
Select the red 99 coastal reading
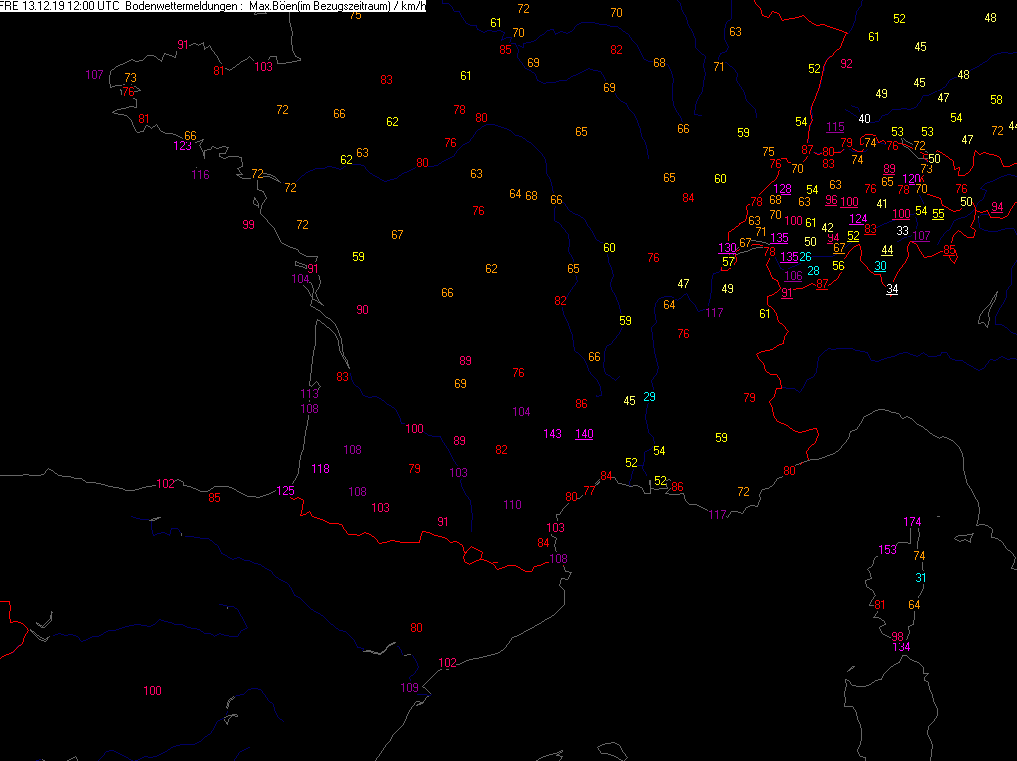(248, 225)
